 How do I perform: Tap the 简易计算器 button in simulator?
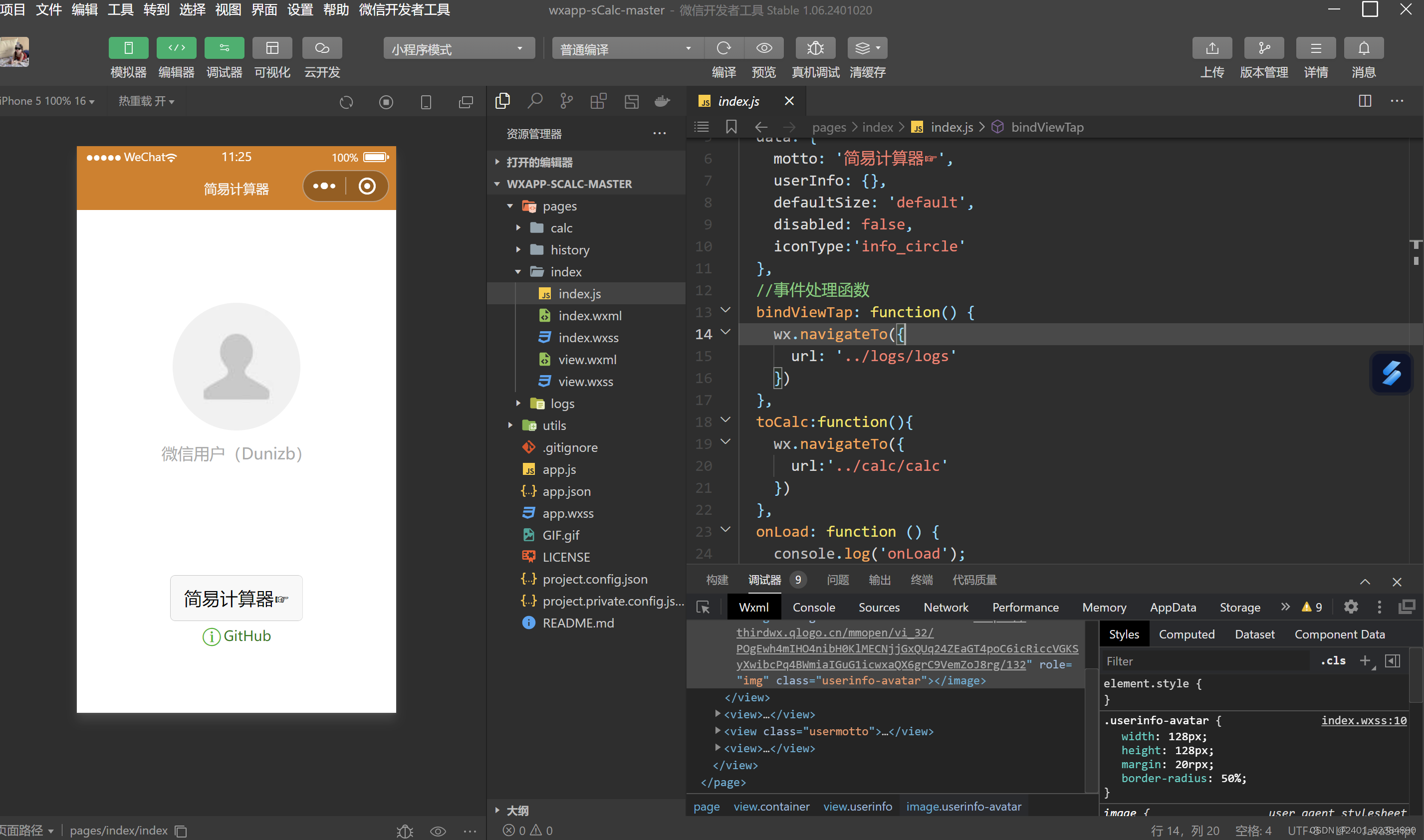(x=236, y=598)
